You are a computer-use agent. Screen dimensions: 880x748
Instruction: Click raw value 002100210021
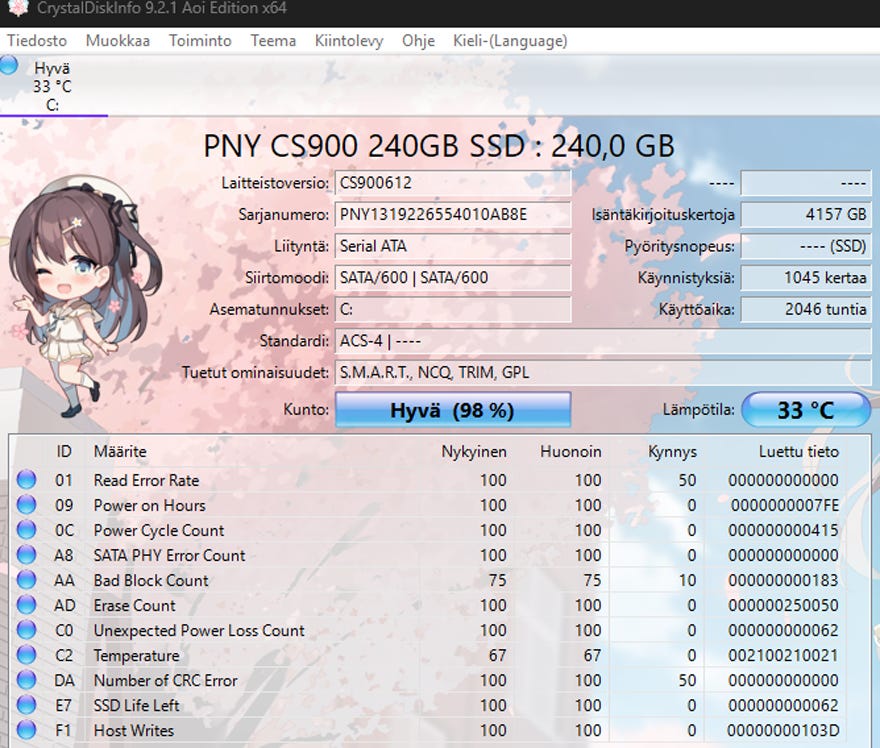(783, 655)
